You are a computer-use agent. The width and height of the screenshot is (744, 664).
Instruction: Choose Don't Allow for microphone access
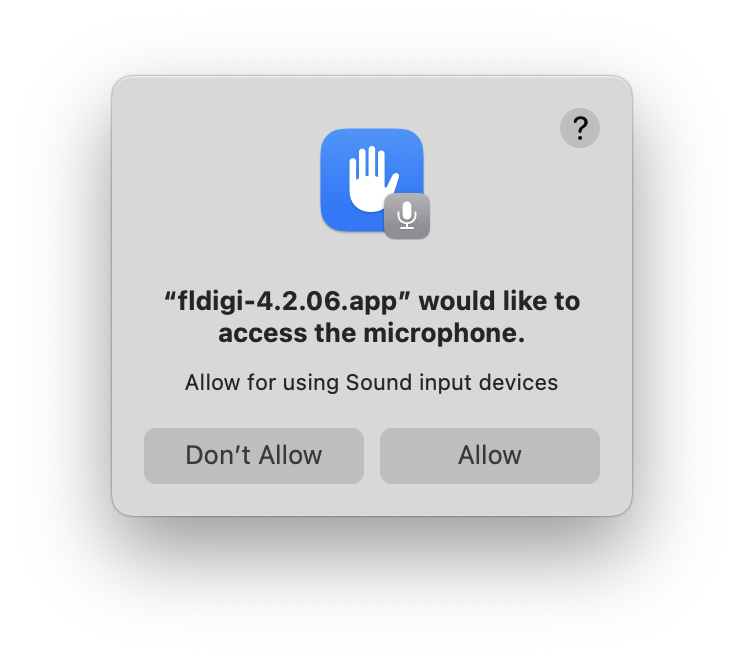[x=254, y=456]
